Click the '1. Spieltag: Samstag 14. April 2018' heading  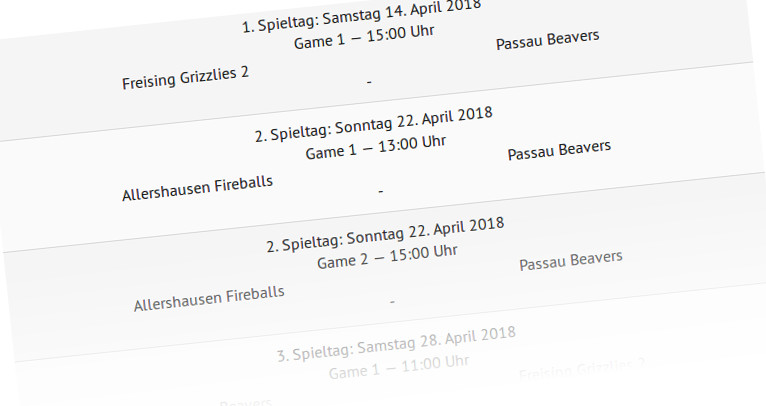click(362, 16)
